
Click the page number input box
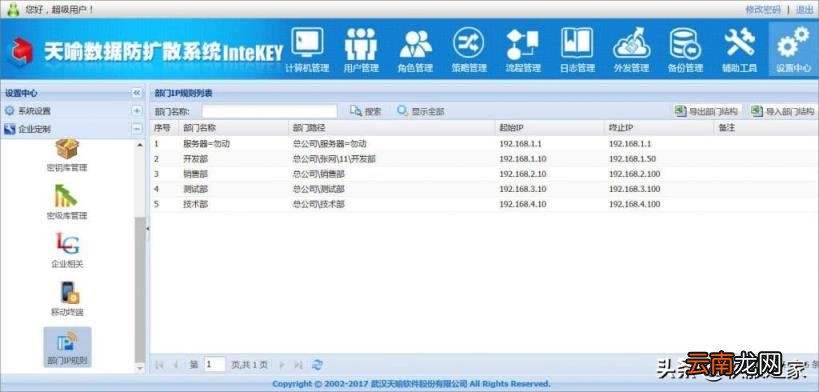click(x=214, y=365)
